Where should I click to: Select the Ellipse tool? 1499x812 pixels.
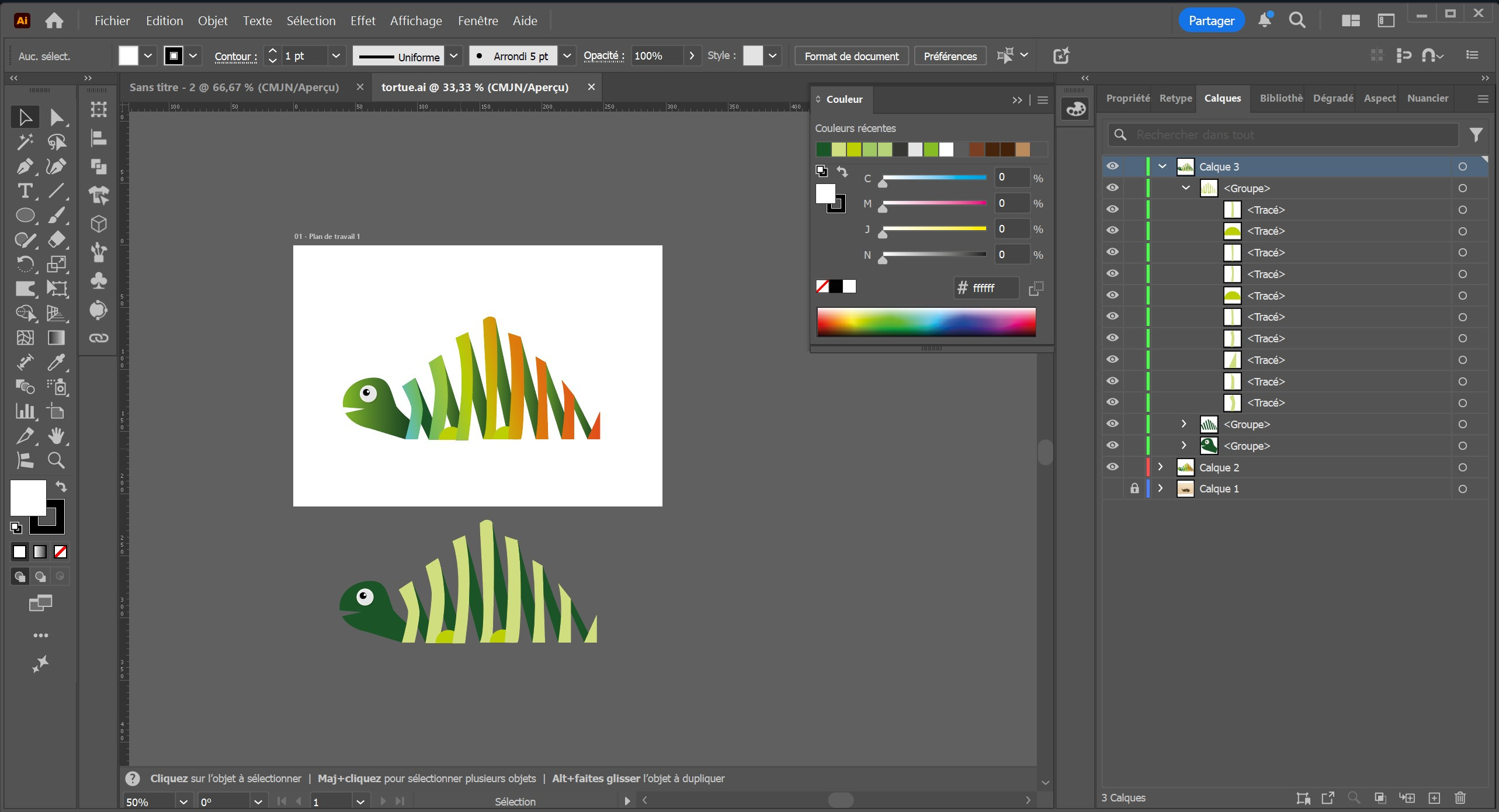pos(25,216)
